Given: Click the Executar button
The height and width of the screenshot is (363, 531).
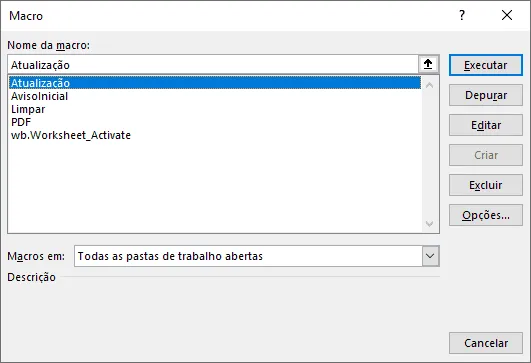Looking at the screenshot, I should (x=486, y=65).
